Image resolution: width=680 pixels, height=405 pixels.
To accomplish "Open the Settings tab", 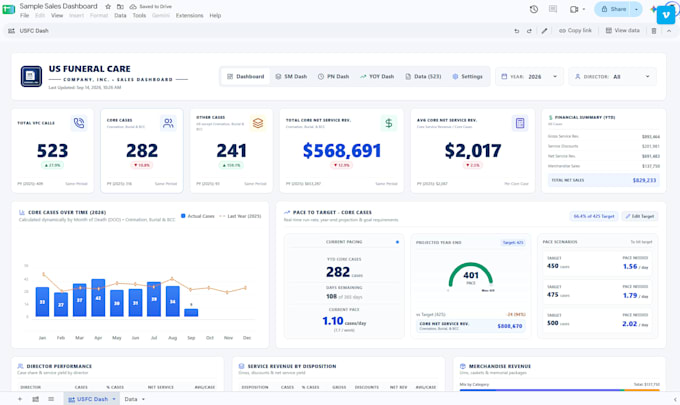I will coord(468,76).
